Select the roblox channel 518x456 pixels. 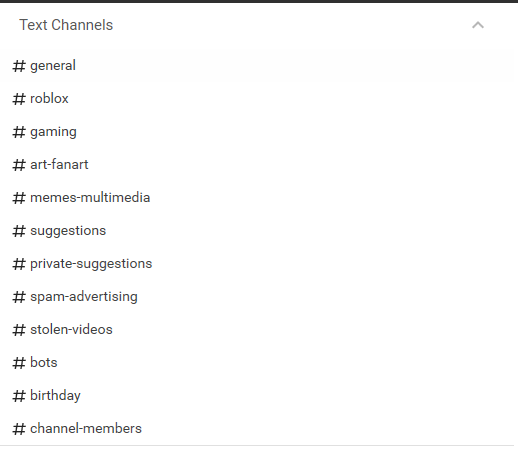tap(257, 99)
